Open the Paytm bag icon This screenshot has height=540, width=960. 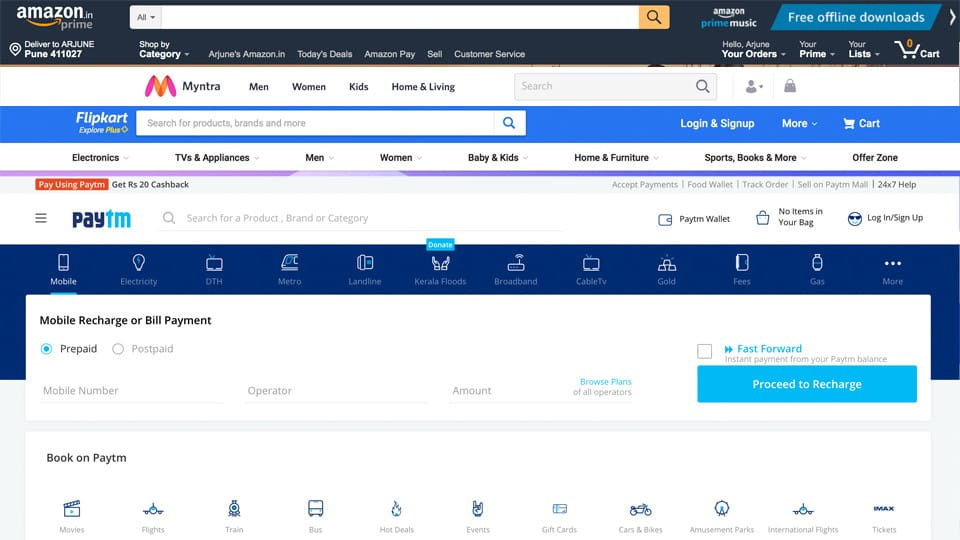click(762, 217)
